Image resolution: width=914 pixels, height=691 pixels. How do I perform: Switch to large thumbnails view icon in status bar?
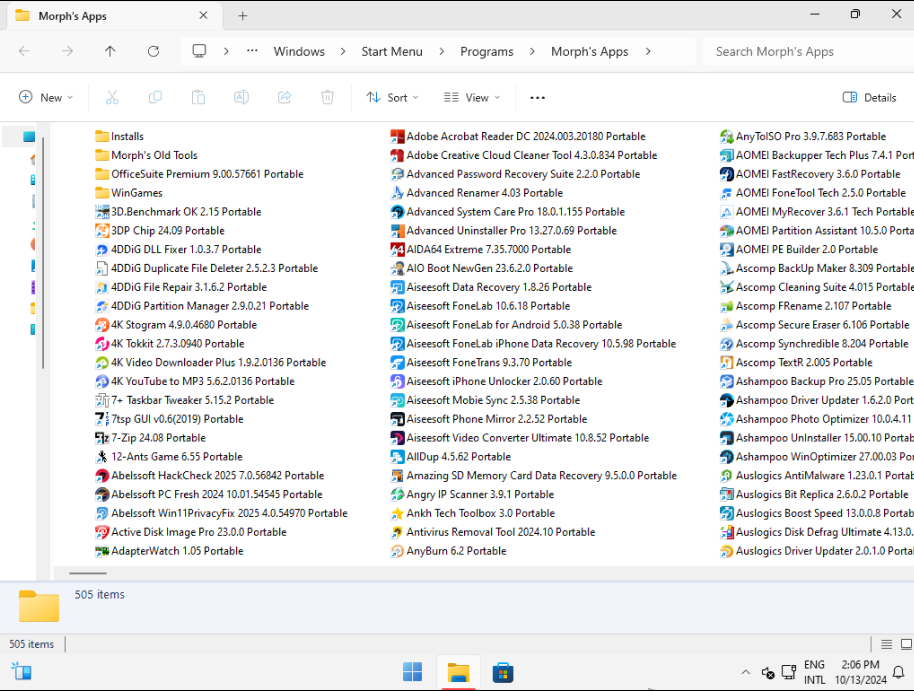point(906,644)
